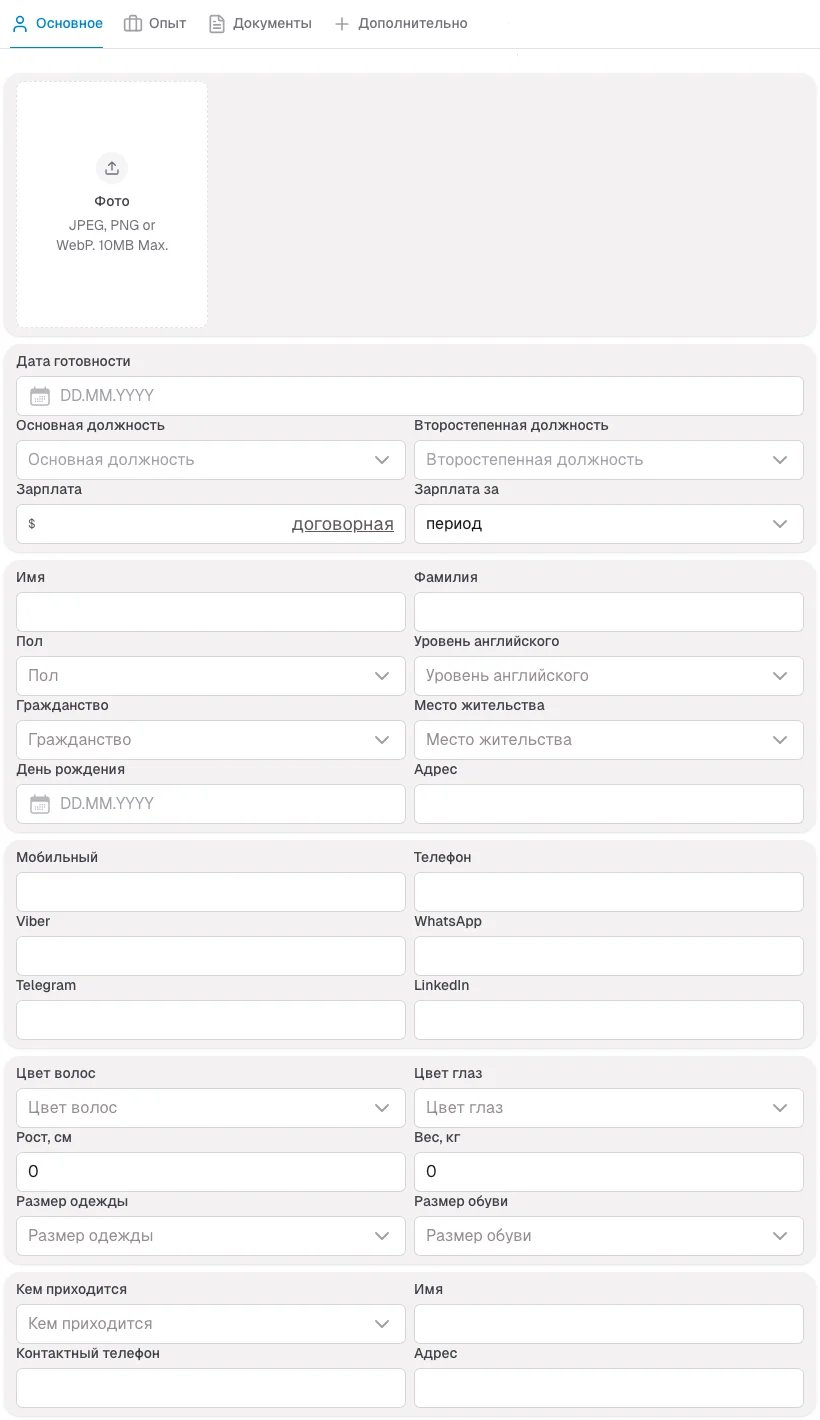Click calendar icon in Дата готовности field

click(40, 396)
